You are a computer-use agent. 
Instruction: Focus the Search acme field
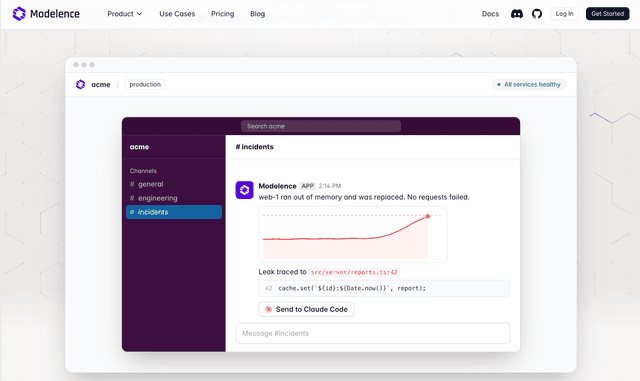coord(321,126)
